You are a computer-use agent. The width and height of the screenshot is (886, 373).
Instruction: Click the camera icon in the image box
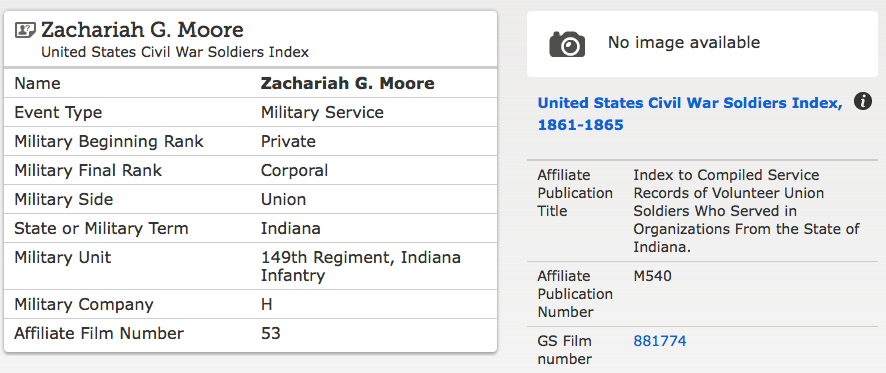click(567, 44)
